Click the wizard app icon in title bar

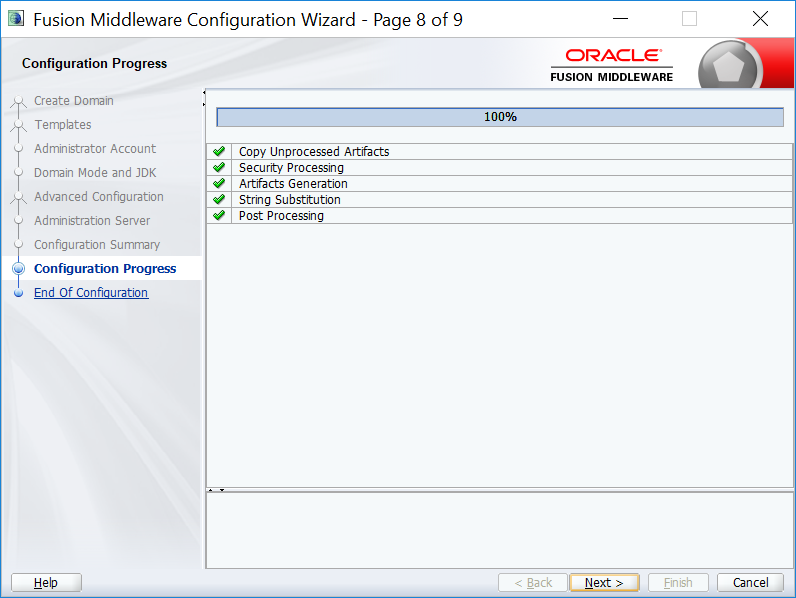coord(16,20)
